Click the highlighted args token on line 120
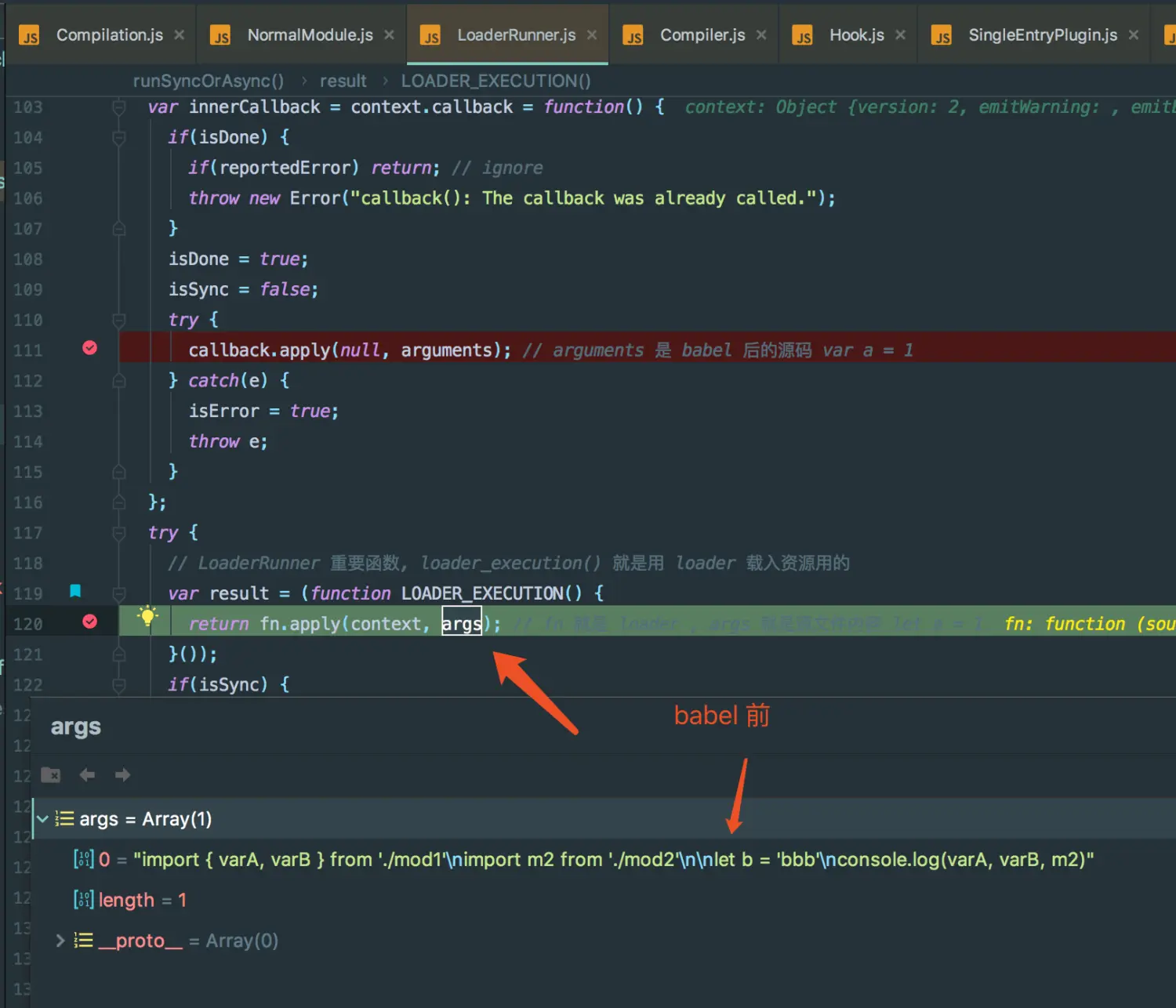 (x=462, y=623)
